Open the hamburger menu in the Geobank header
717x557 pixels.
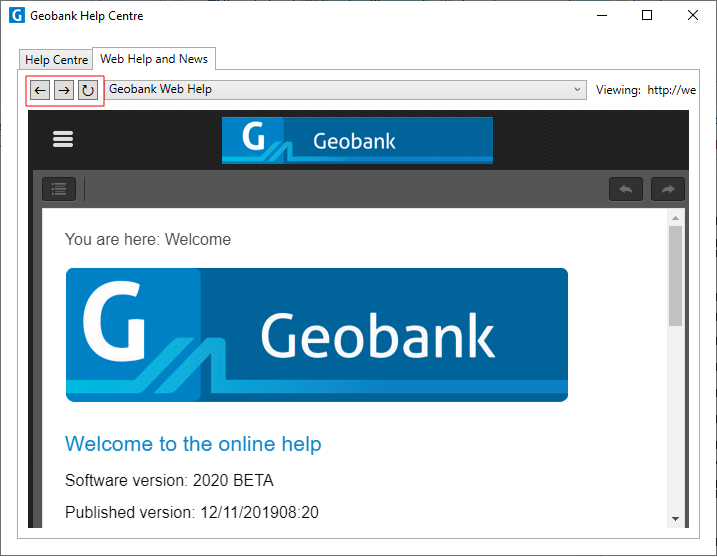pyautogui.click(x=63, y=139)
